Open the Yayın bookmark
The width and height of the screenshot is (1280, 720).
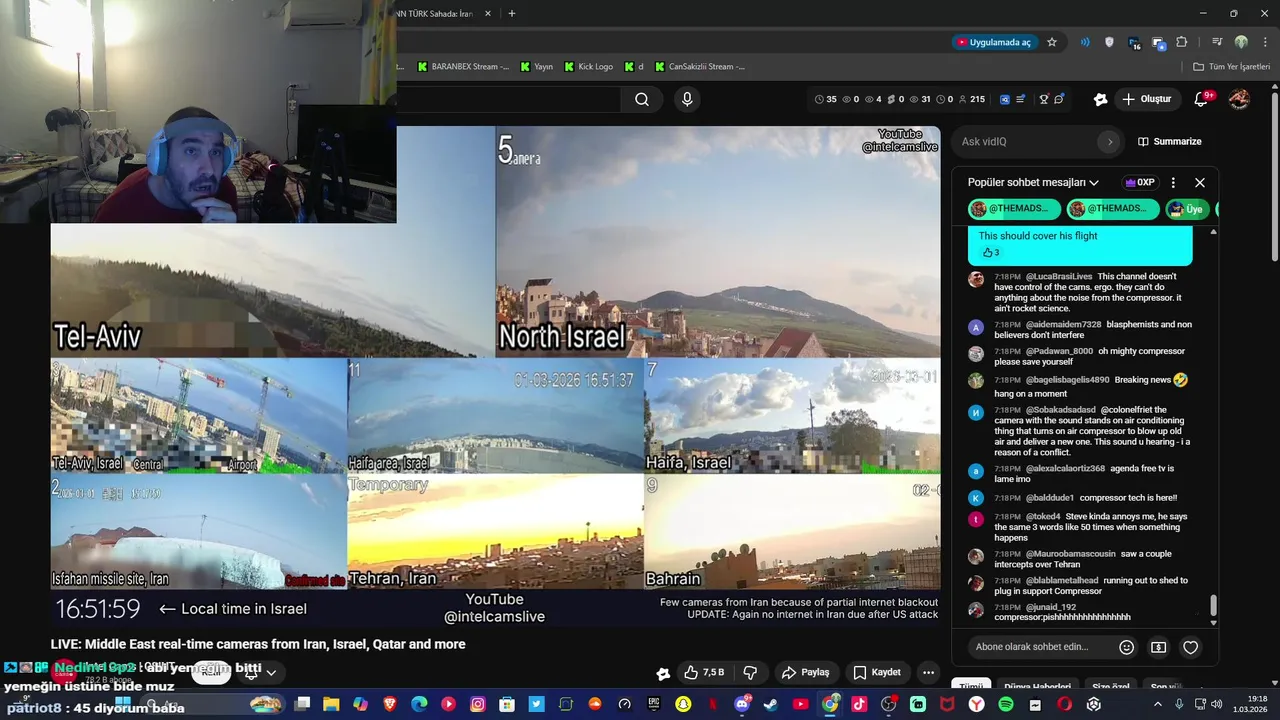(x=536, y=67)
